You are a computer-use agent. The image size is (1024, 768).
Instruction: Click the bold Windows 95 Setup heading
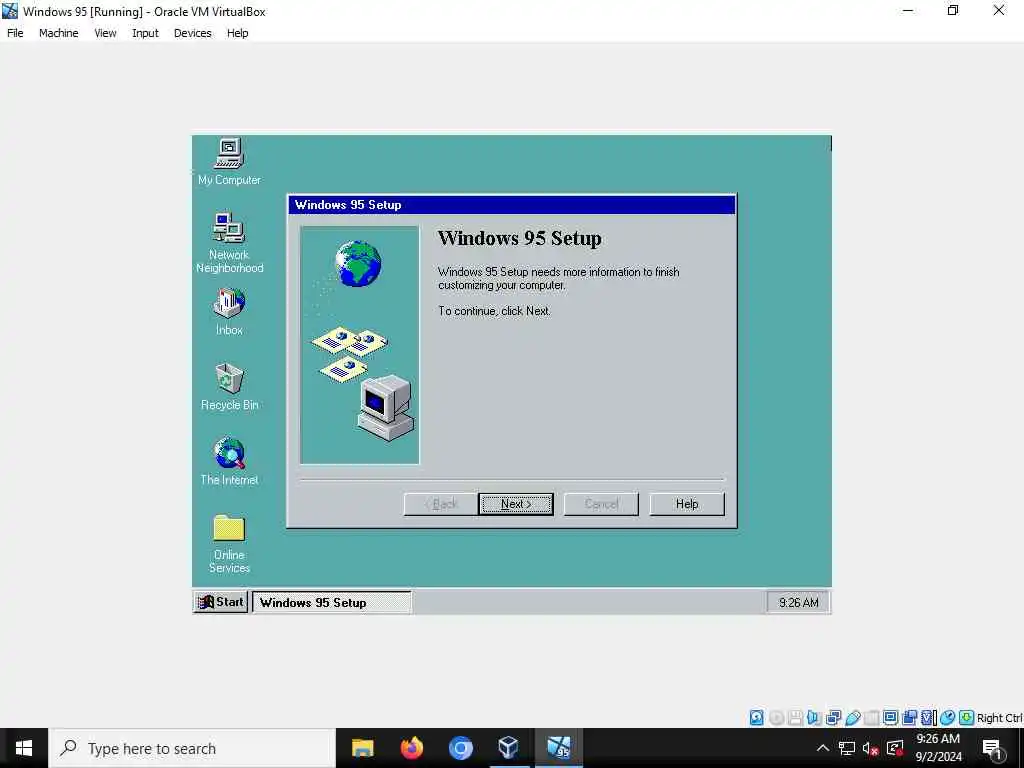(x=520, y=238)
